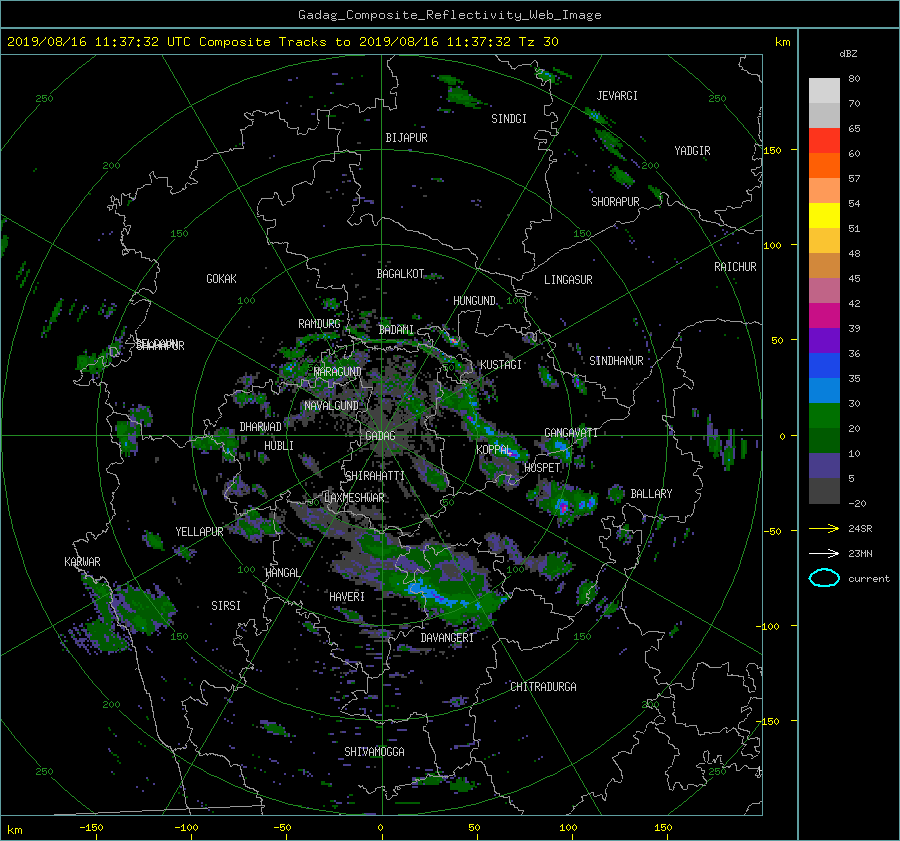This screenshot has width=900, height=841.
Task: Click the SHORAPUR city label
Action: 615,202
